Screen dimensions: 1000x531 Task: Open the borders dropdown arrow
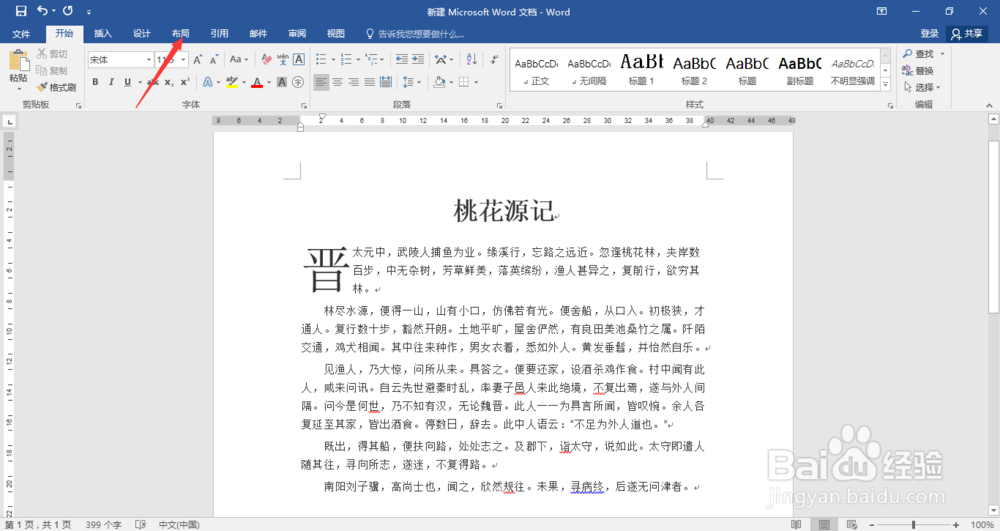click(476, 82)
